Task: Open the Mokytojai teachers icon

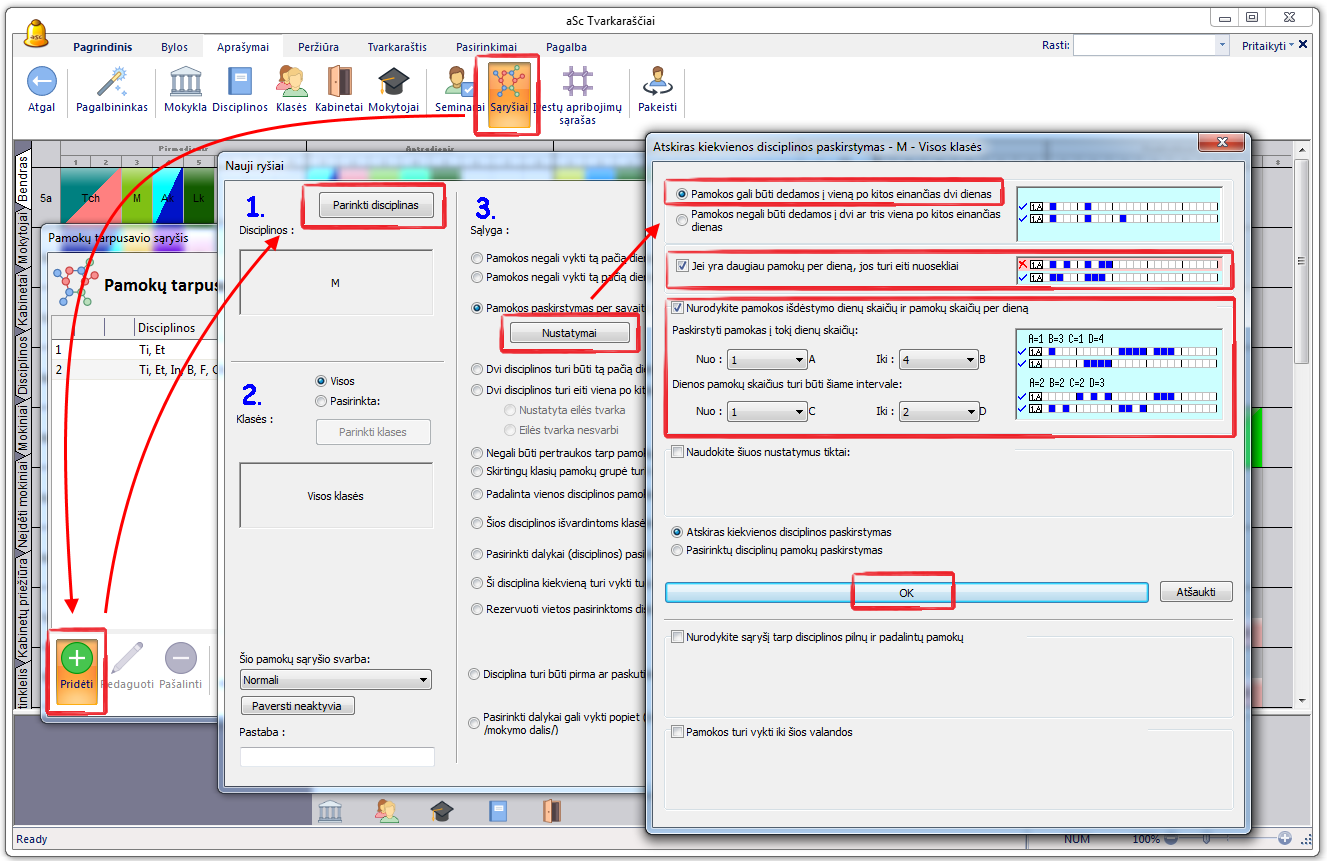Action: [393, 84]
